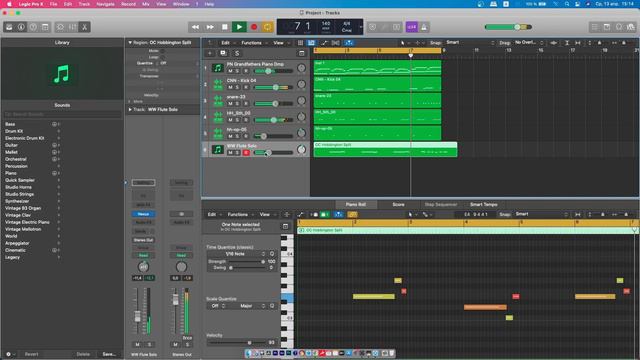This screenshot has width=640, height=360.
Task: Fast forward the playhead
Action: click(x=210, y=27)
